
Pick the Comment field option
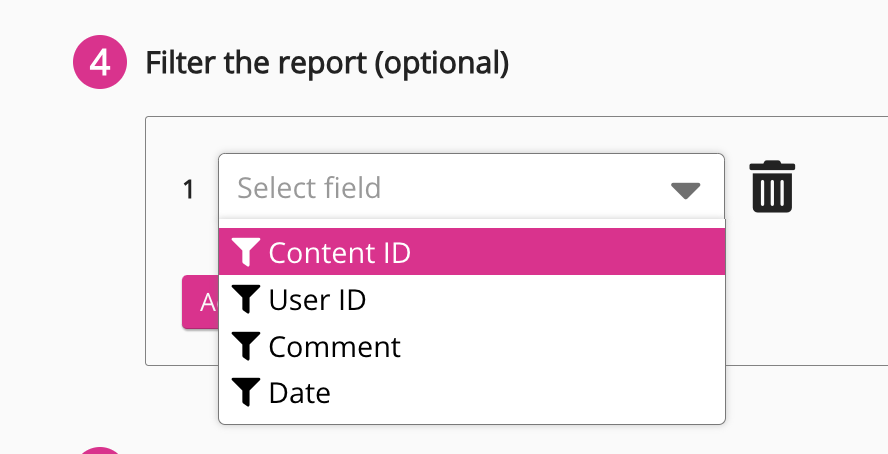(x=334, y=346)
